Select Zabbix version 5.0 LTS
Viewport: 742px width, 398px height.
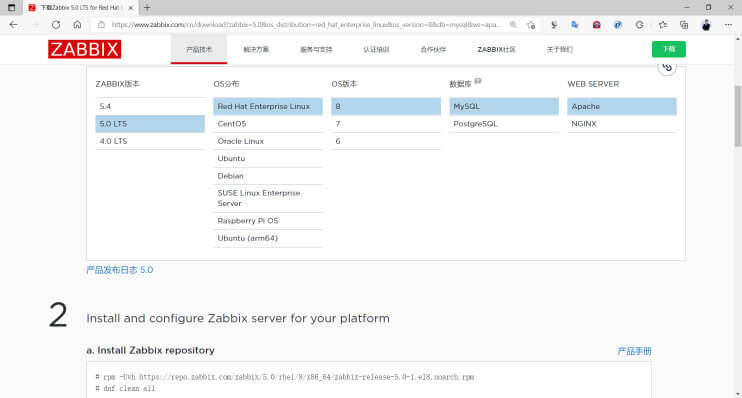(150, 124)
